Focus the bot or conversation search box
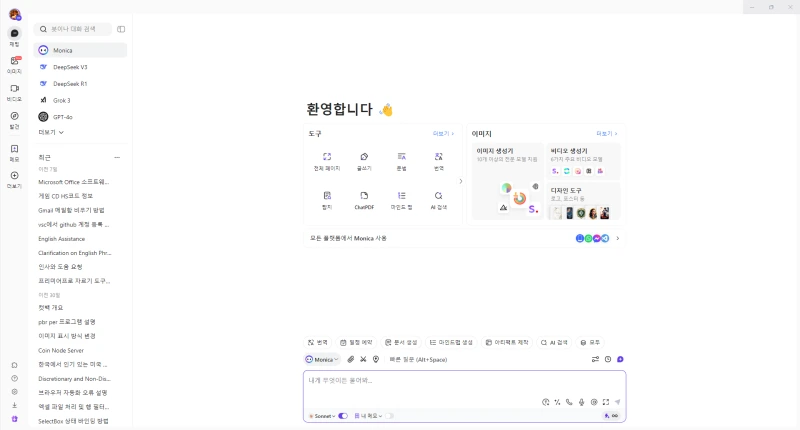Viewport: 800px width, 430px height. (x=73, y=29)
